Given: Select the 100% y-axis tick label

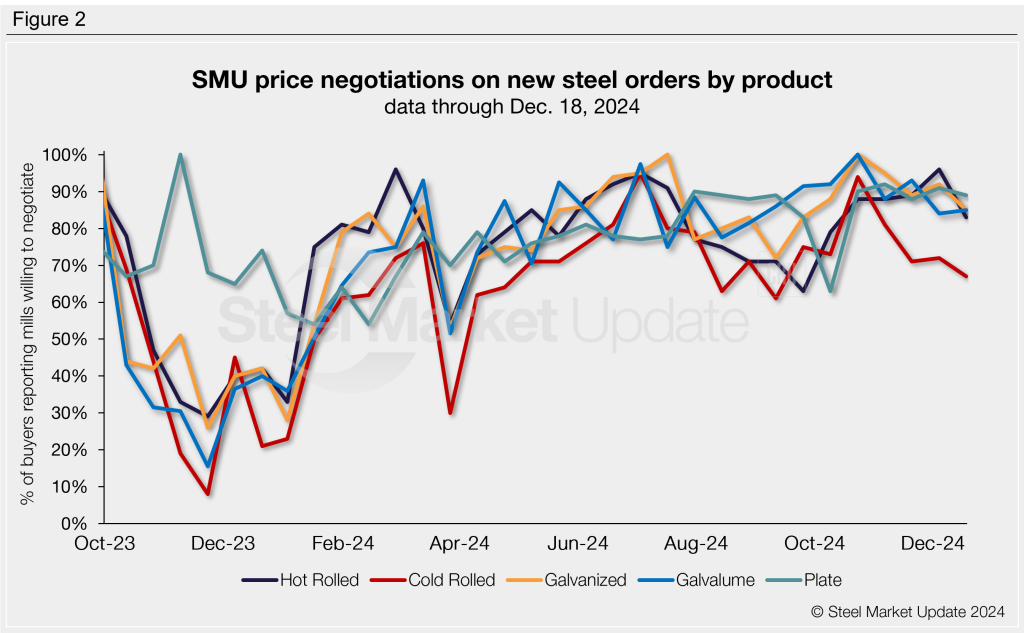Looking at the screenshot, I should coord(67,155).
